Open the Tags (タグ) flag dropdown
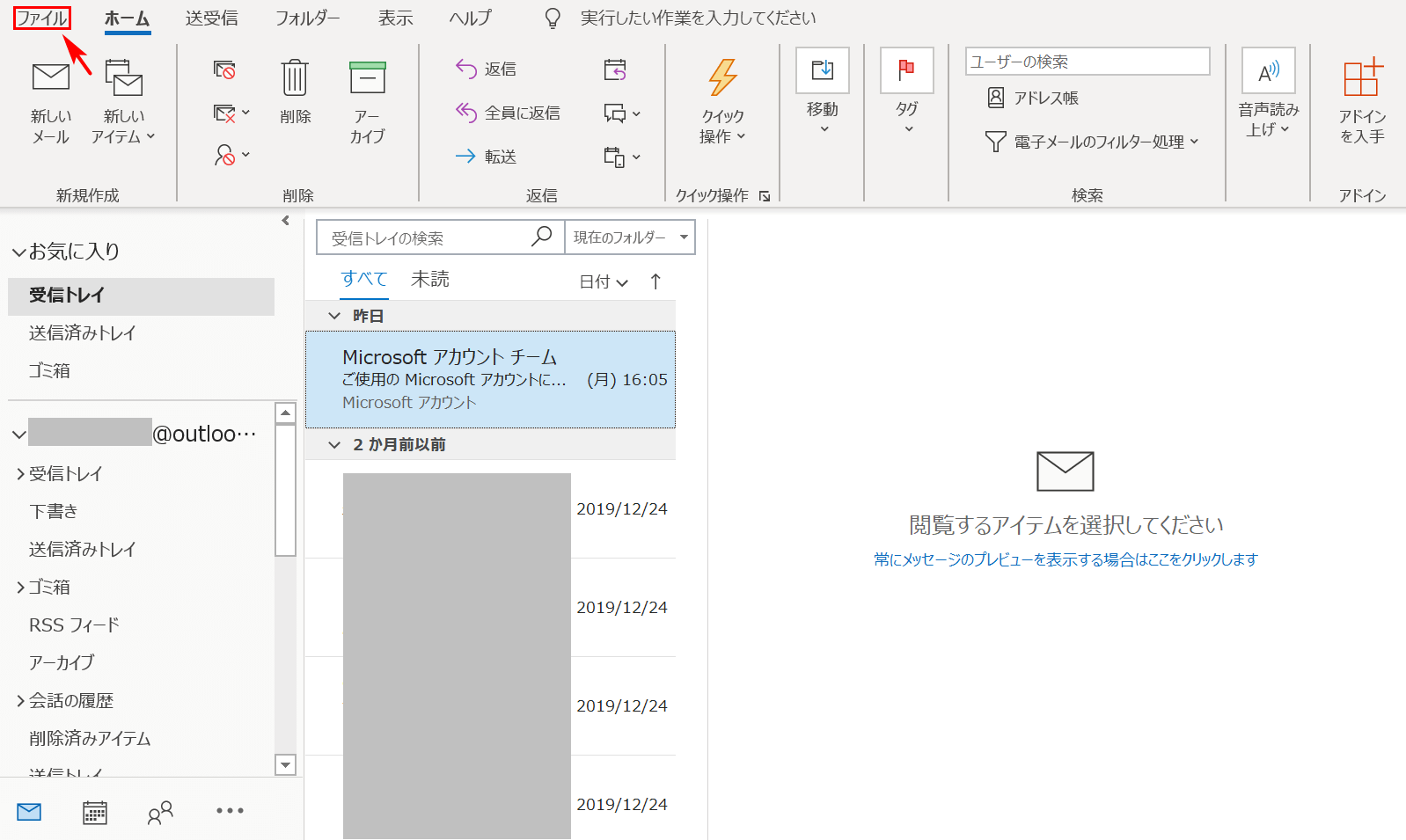The width and height of the screenshot is (1406, 840). pyautogui.click(x=907, y=93)
